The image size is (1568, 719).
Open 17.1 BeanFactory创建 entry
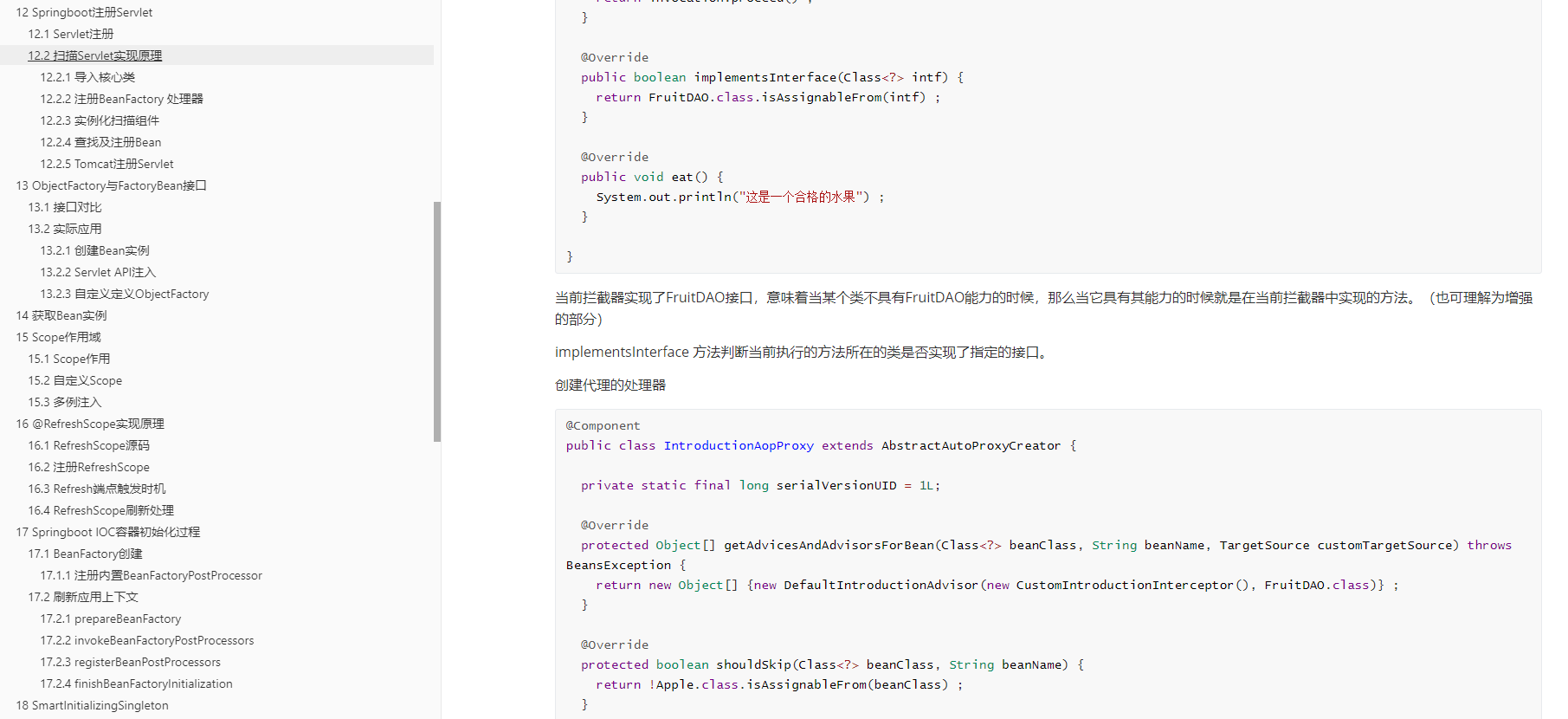click(x=85, y=554)
